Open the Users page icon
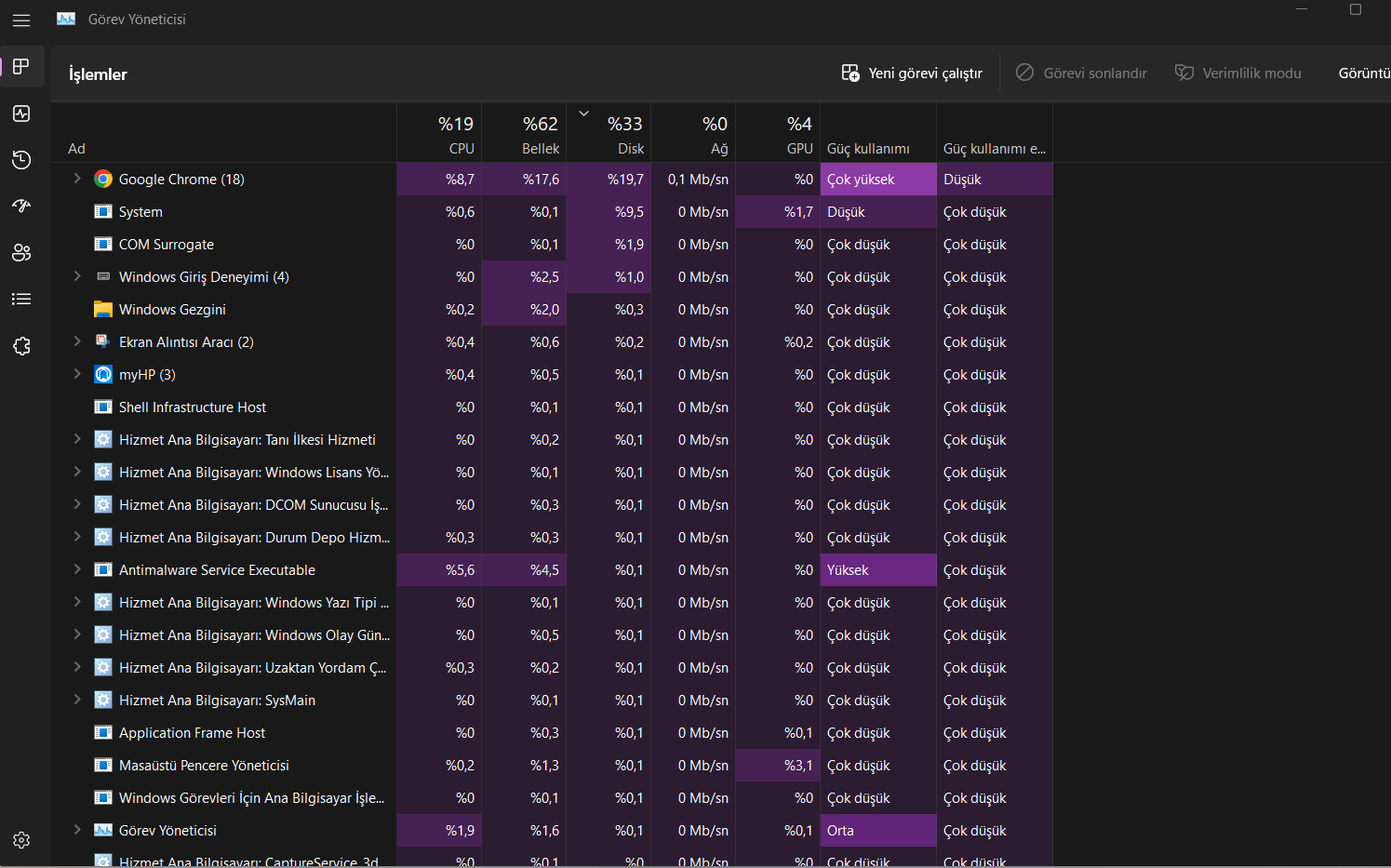Image resolution: width=1391 pixels, height=868 pixels. pyautogui.click(x=21, y=252)
